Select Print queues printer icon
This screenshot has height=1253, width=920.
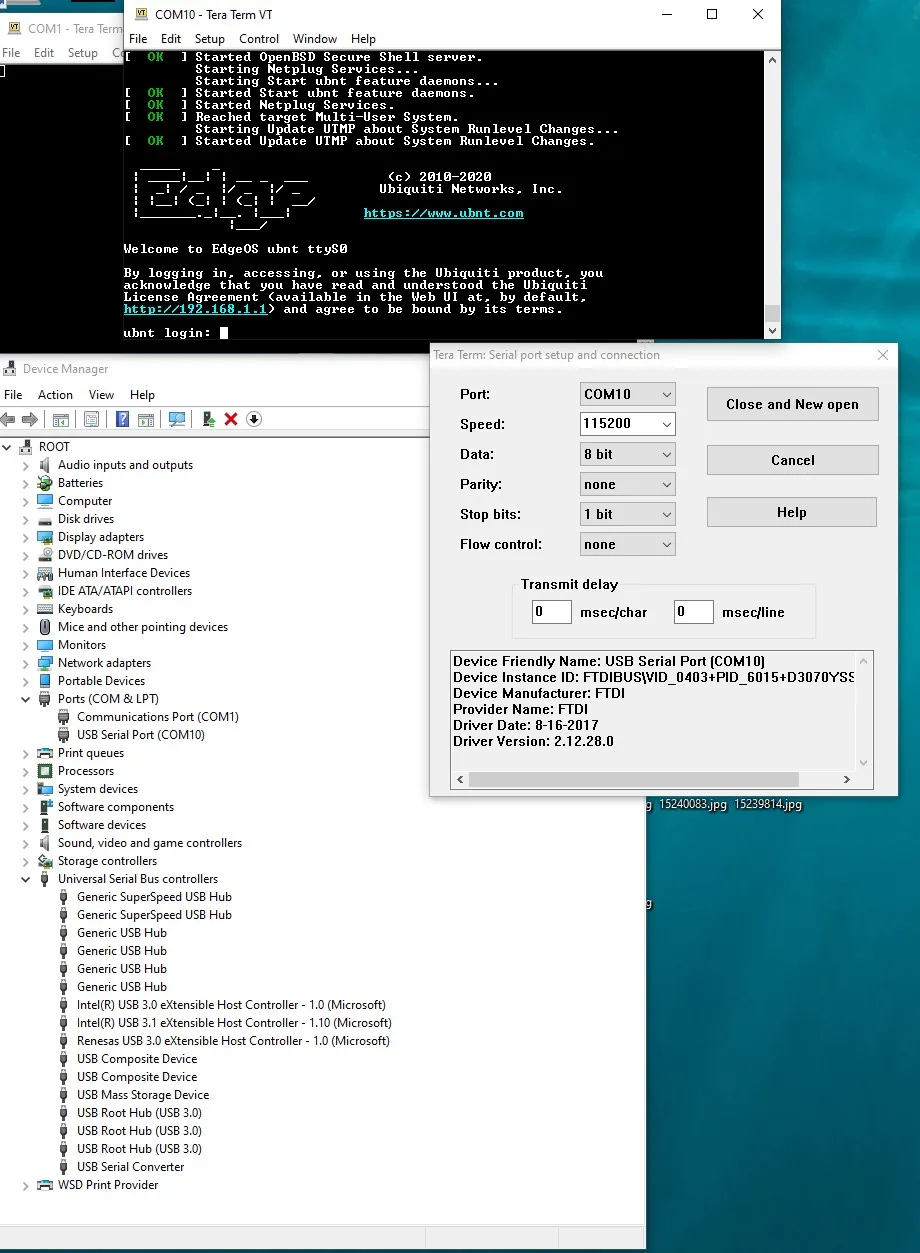point(45,753)
